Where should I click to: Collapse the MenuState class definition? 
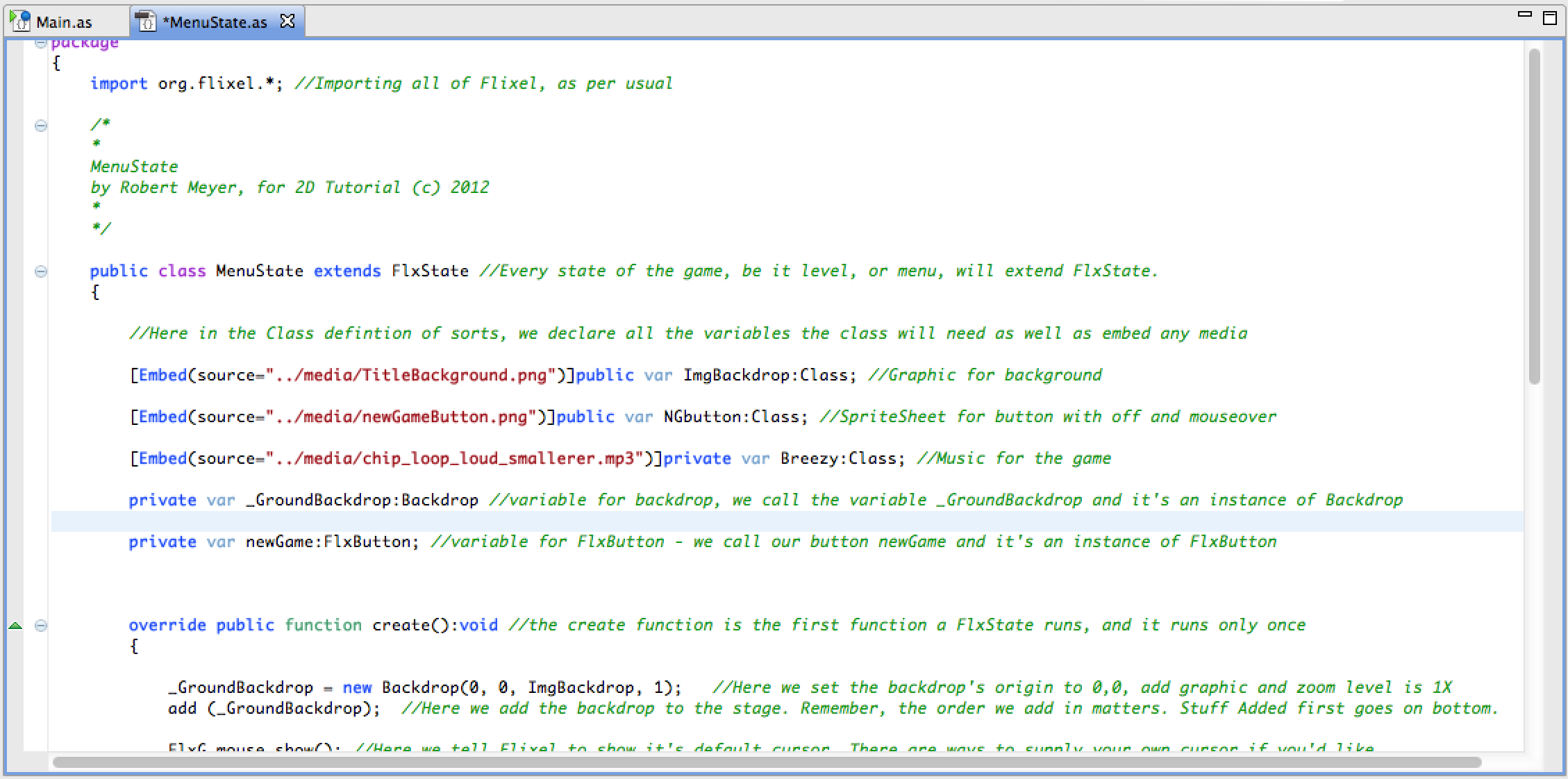41,271
